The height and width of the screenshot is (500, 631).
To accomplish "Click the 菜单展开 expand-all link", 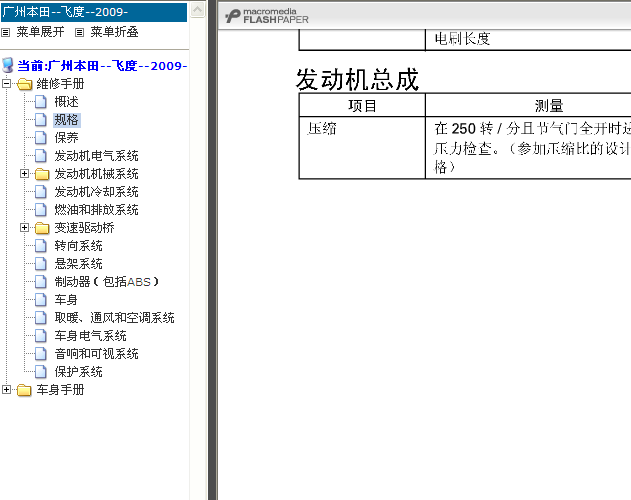I will coord(40,32).
